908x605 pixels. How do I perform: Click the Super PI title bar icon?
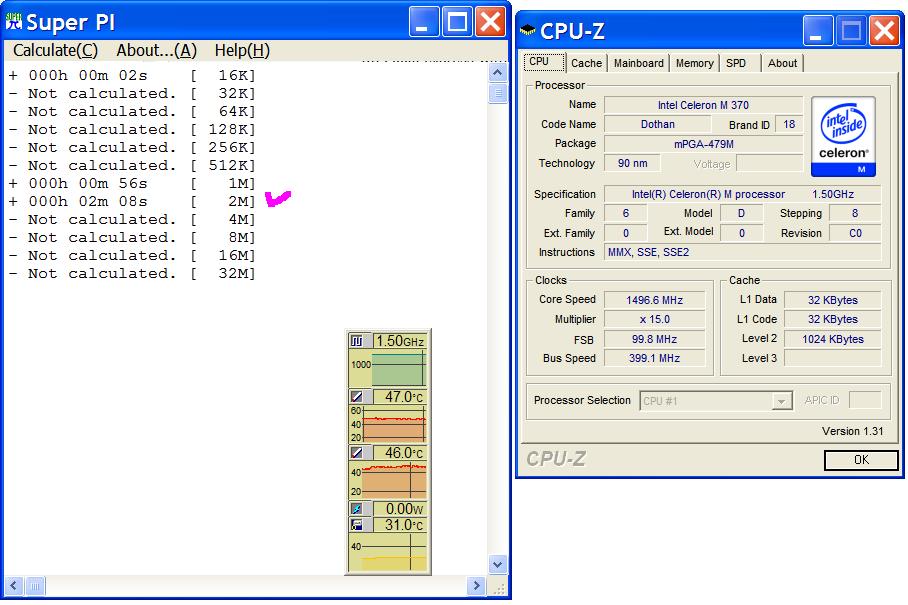(x=14, y=23)
